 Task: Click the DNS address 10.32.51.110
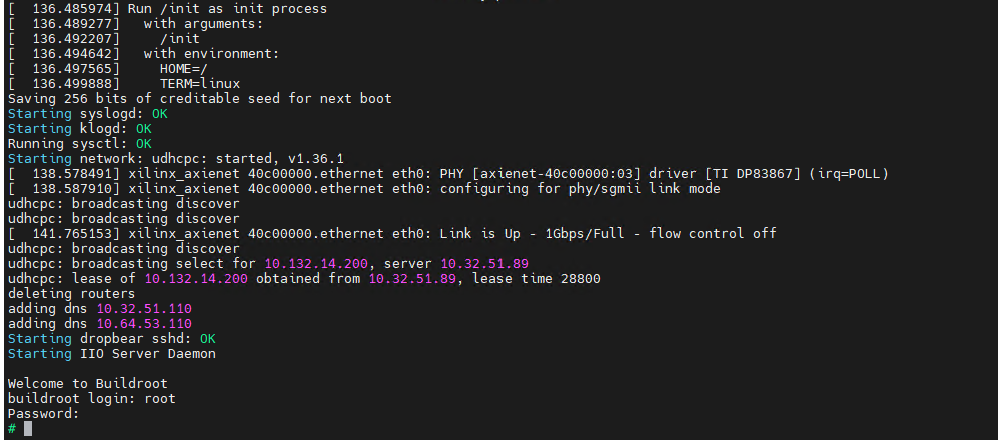(143, 309)
